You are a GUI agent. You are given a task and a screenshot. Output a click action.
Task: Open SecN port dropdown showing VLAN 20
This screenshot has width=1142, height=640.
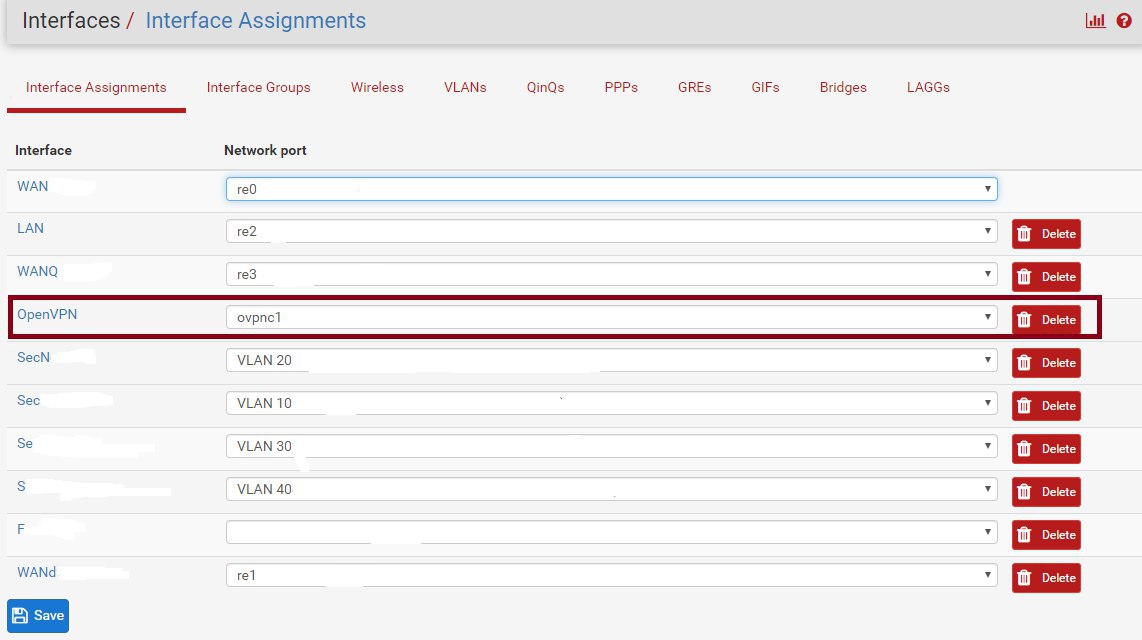point(612,360)
